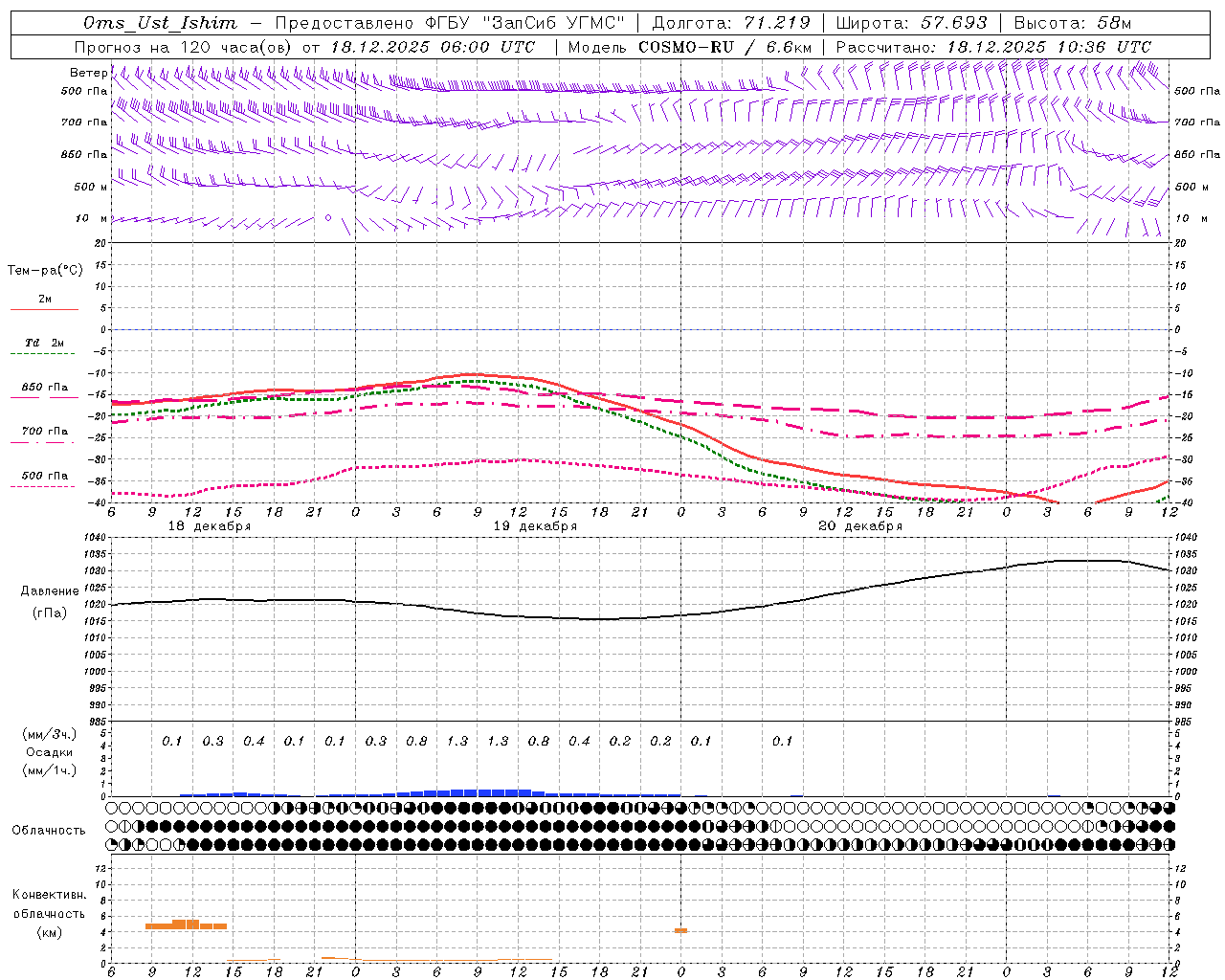Select the Осадки precipitation label
Viewport: 1225px width, 980px height.
tap(49, 752)
